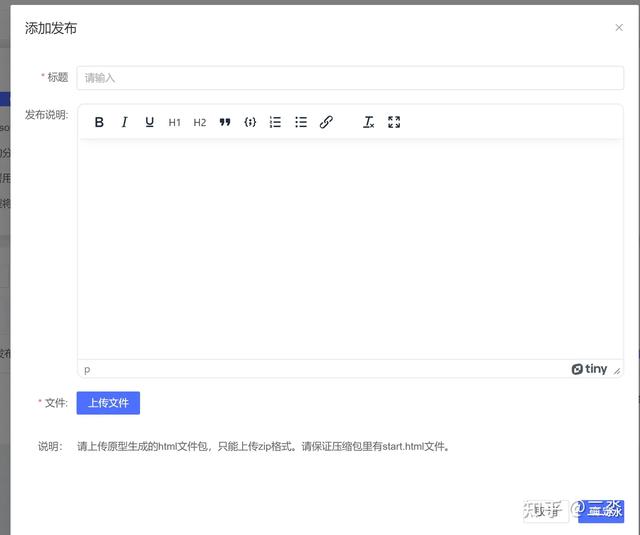Insert a code sample block
Image resolution: width=640 pixels, height=535 pixels.
(x=250, y=122)
